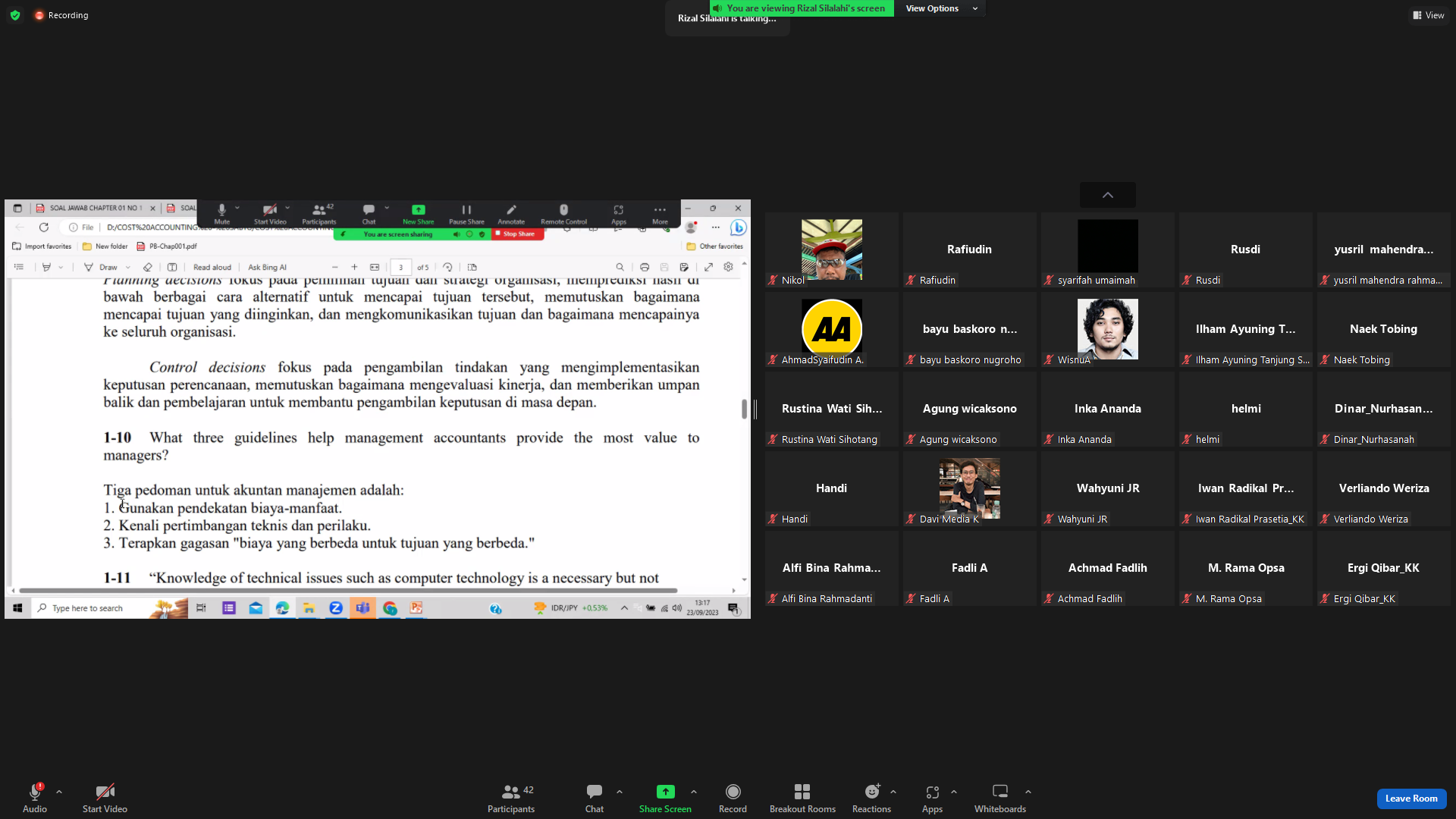Click the shared PDF horizontal scrollbar

coord(348,590)
